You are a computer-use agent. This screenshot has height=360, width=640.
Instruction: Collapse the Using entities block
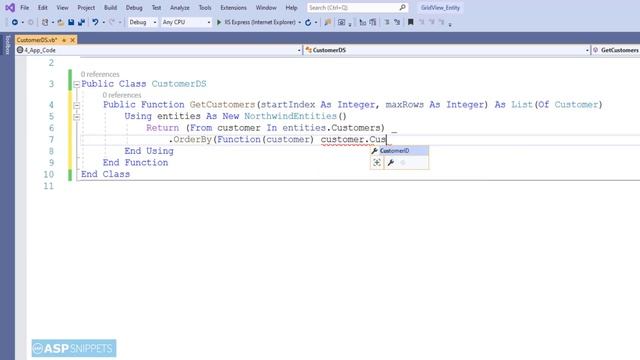[x=76, y=117]
